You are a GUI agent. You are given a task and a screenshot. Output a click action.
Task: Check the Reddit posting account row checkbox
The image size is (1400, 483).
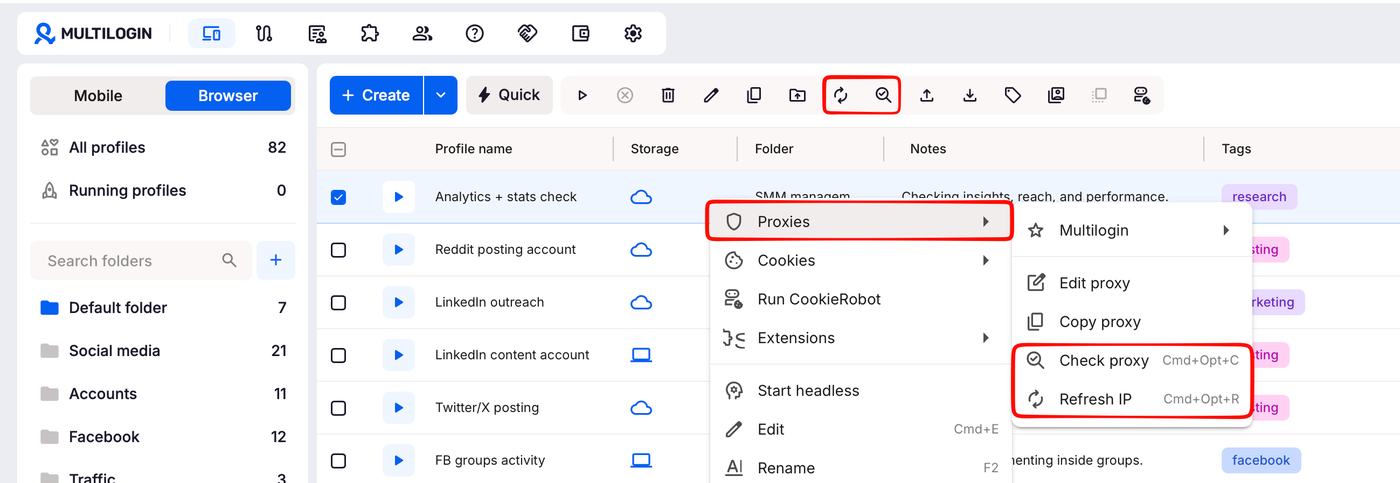point(338,249)
